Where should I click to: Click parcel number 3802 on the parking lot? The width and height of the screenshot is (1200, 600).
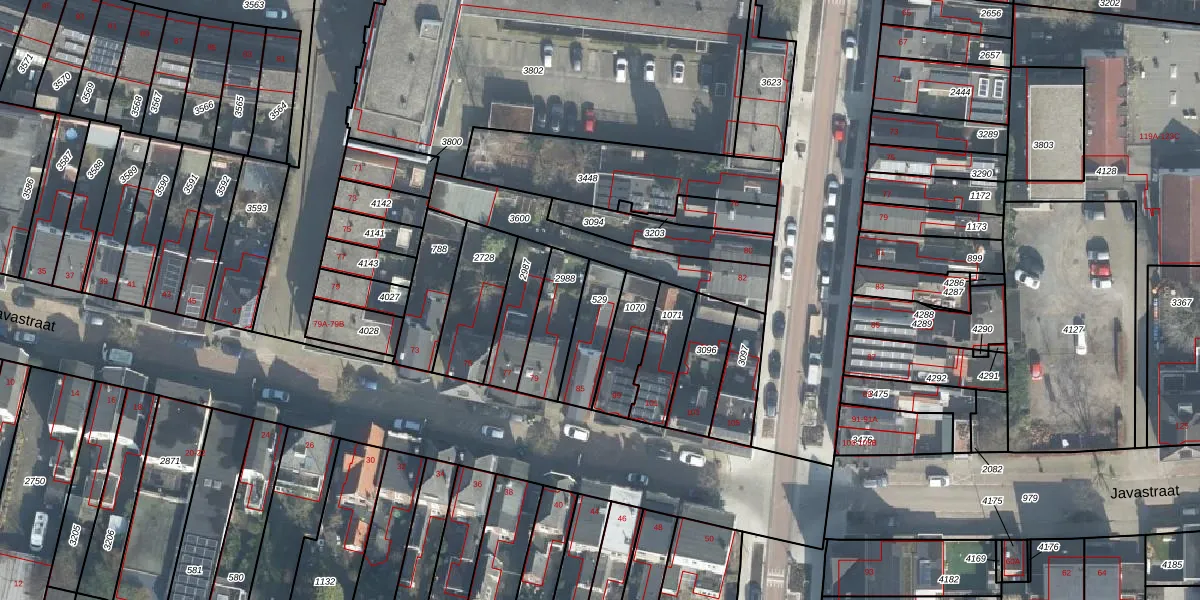coord(533,71)
